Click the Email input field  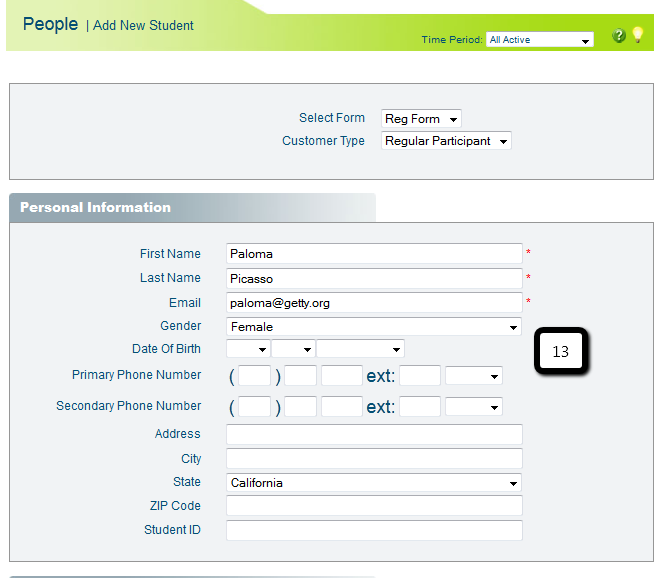point(374,303)
